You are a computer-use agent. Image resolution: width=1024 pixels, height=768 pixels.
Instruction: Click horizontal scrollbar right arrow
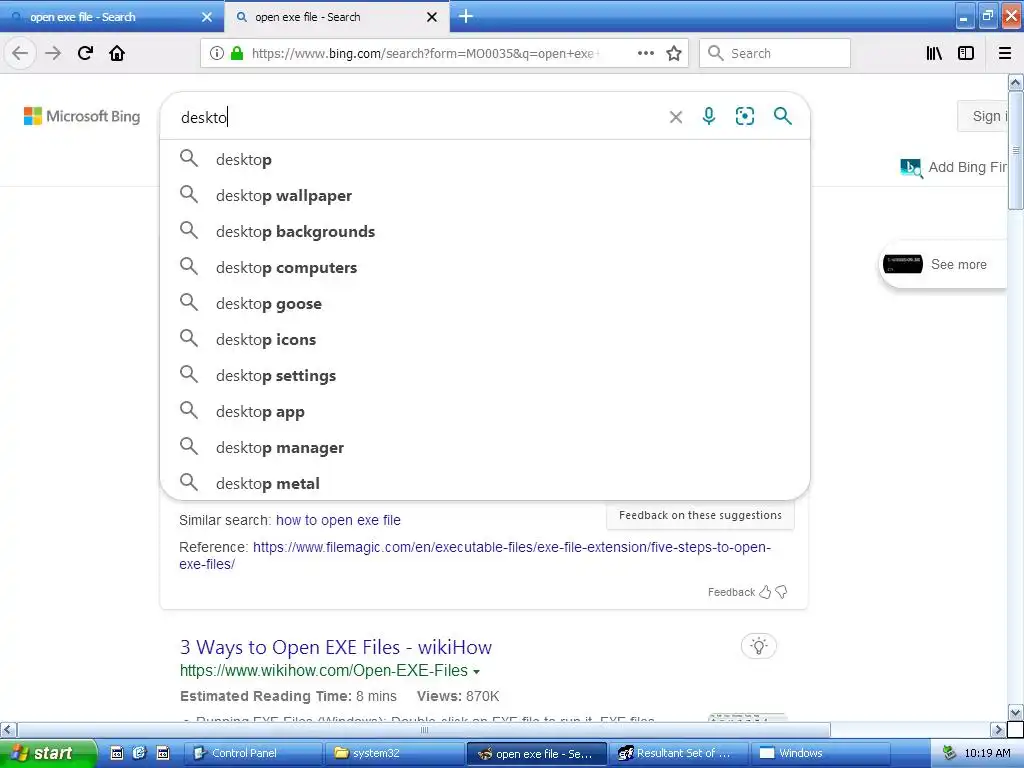pos(998,729)
